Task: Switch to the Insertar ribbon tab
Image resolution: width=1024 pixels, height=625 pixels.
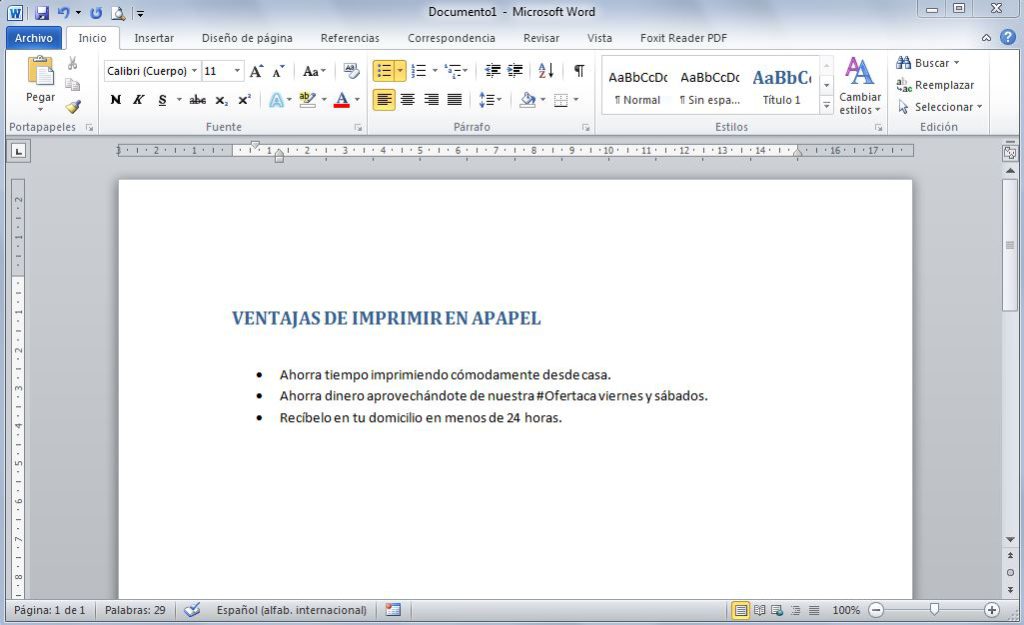Action: (154, 37)
